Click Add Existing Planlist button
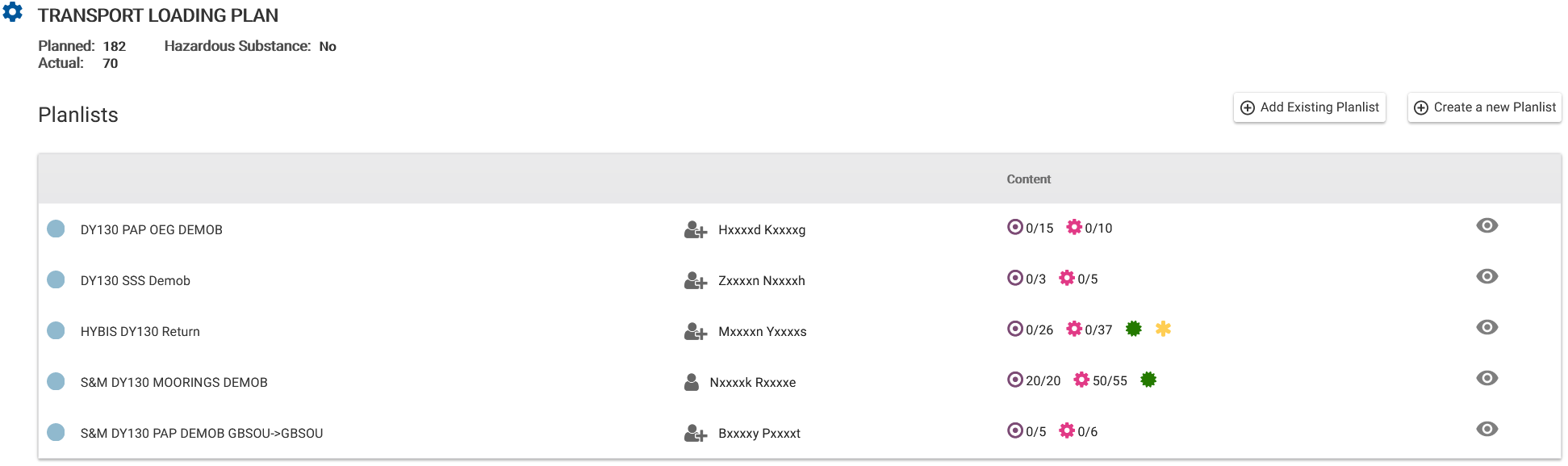The image size is (1568, 466). pos(1309,107)
